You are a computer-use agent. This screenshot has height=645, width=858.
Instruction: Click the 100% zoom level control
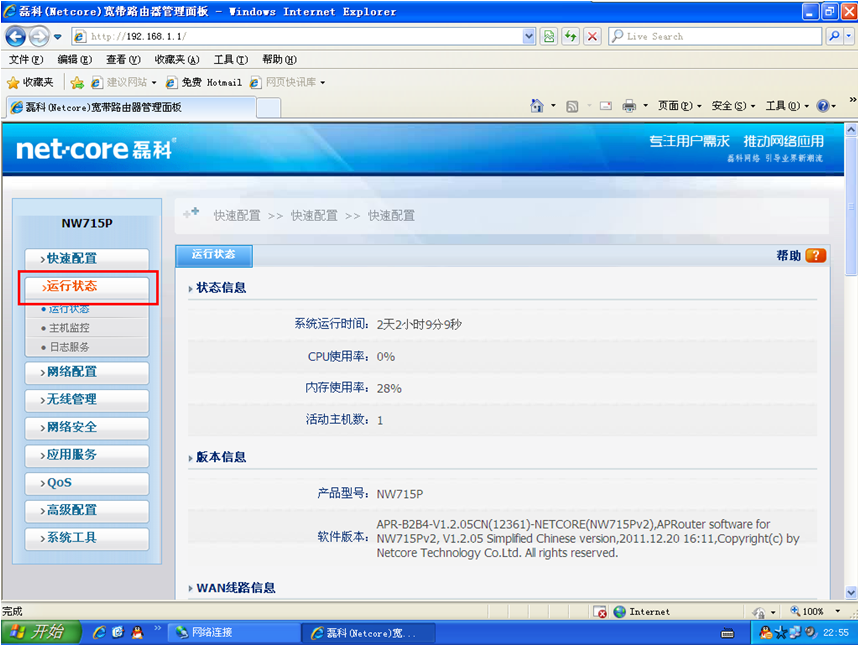pyautogui.click(x=815, y=611)
